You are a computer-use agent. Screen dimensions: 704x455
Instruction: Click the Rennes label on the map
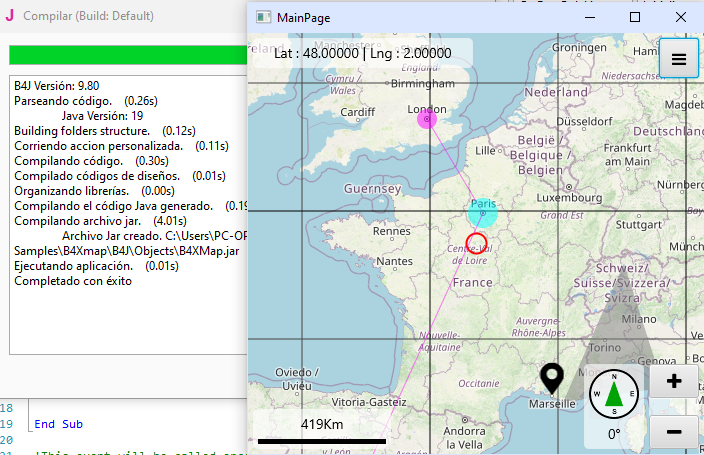[x=392, y=231]
